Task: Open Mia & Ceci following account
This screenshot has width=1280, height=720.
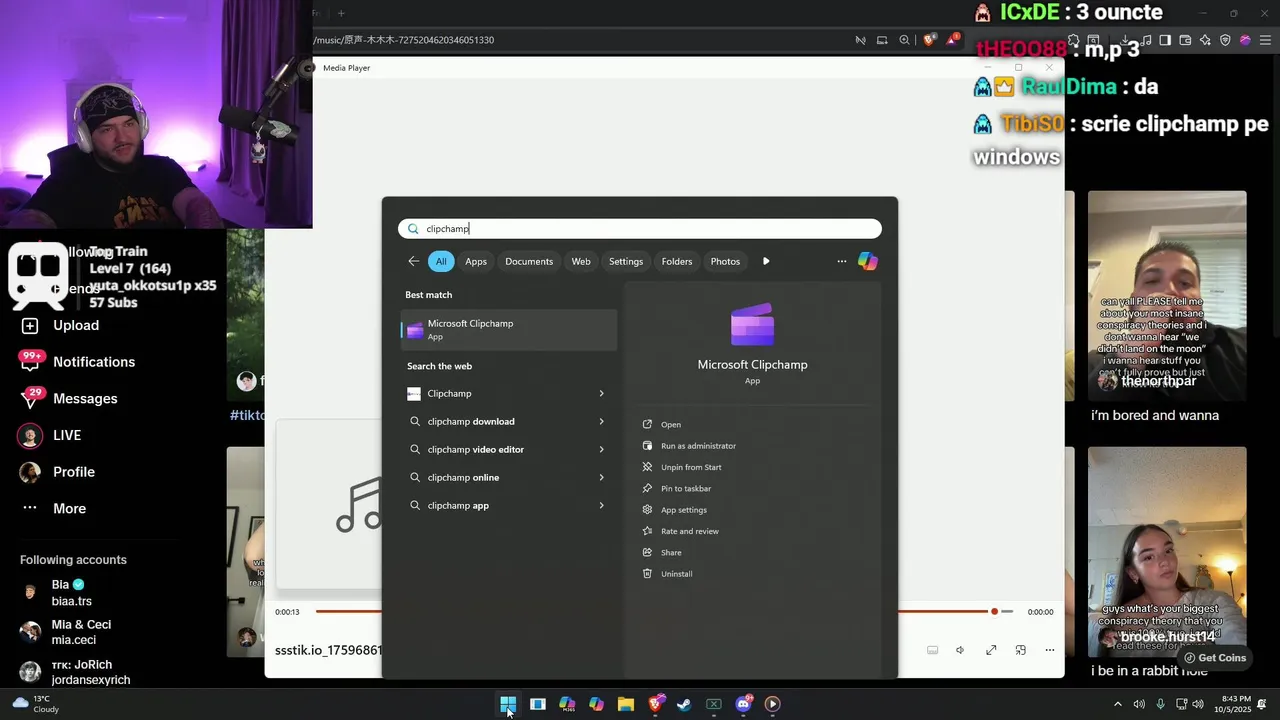Action: coord(67,632)
